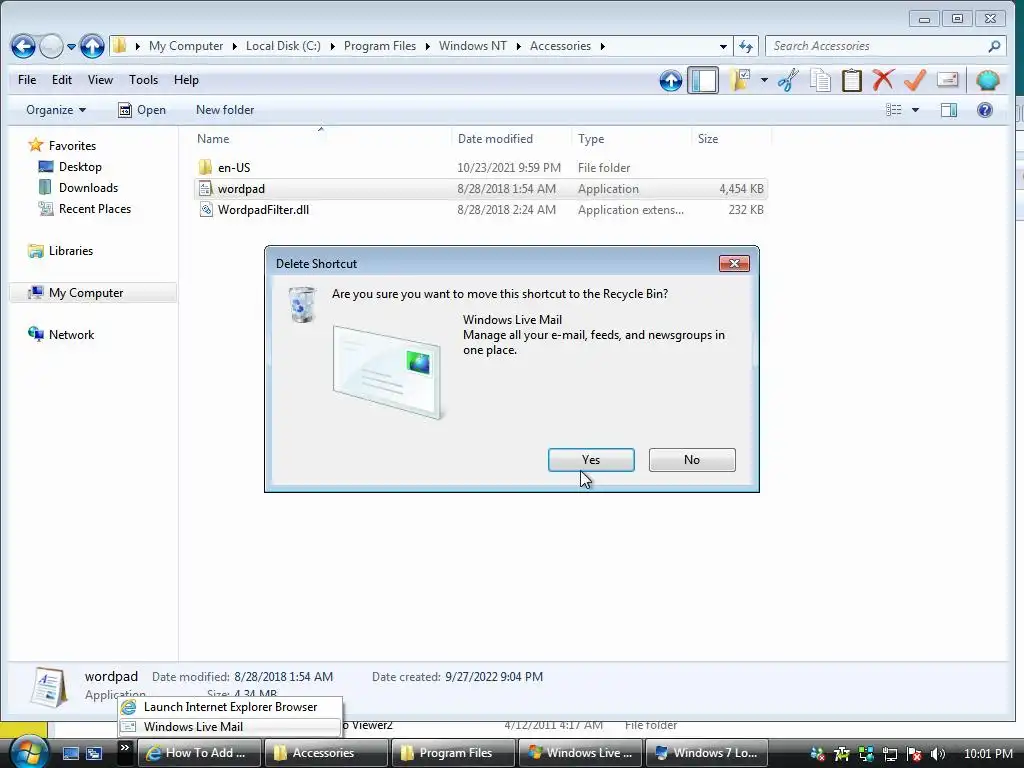Click the change view icon

click(x=893, y=110)
